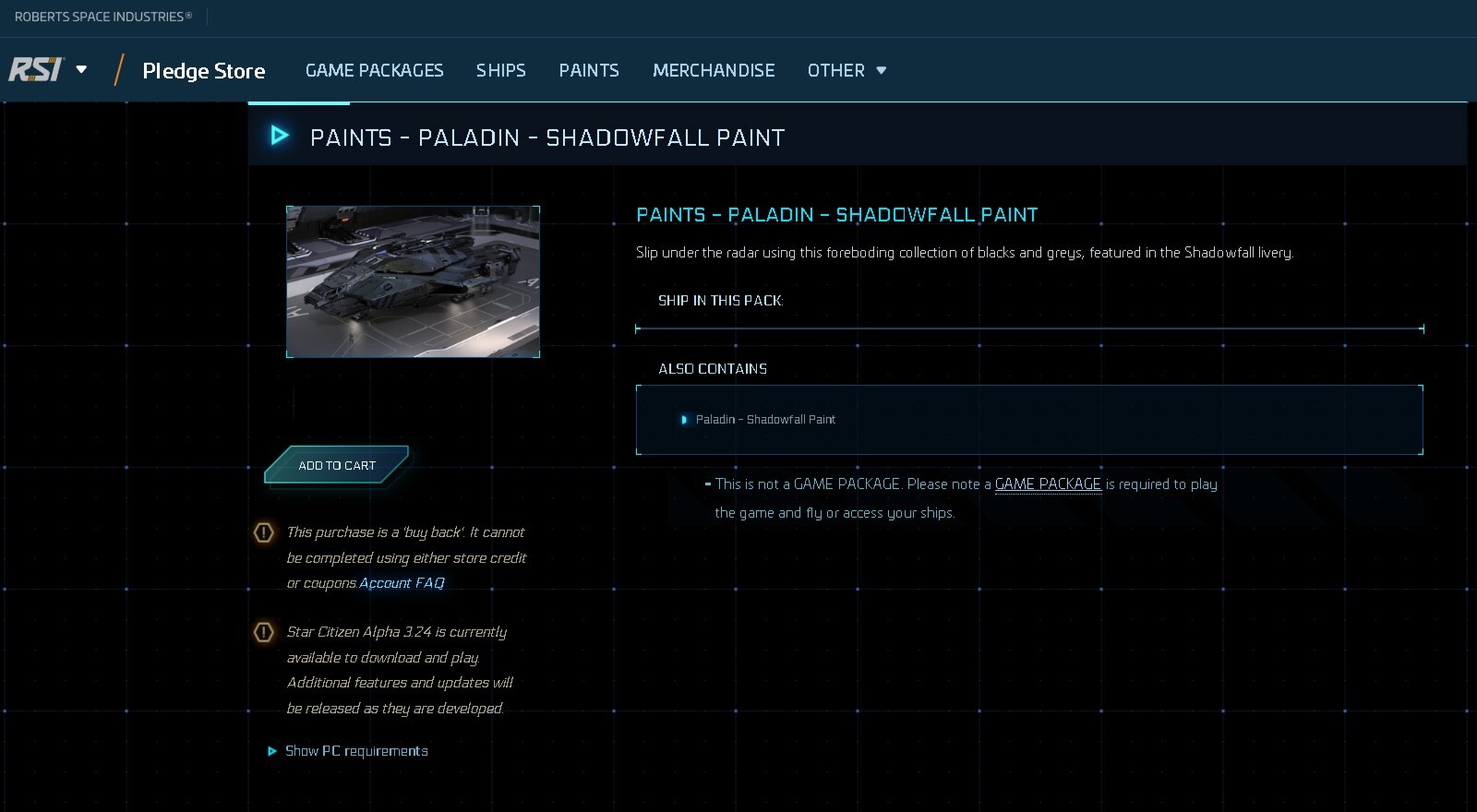Expand the Other dropdown menu
Viewport: 1477px width, 812px height.
(x=847, y=70)
